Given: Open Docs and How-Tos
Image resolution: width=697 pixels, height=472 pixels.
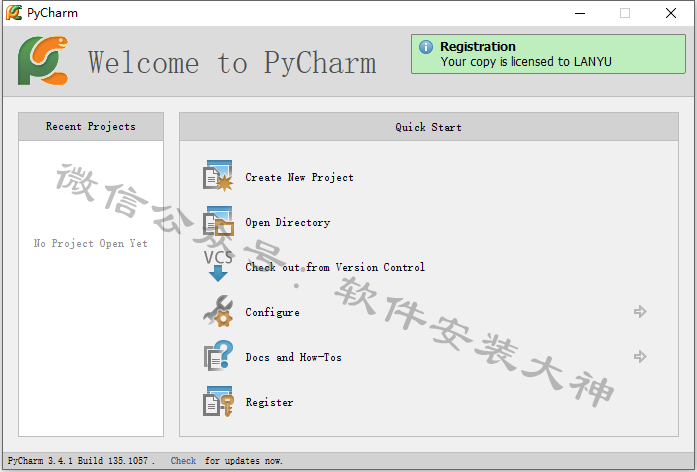Looking at the screenshot, I should click(x=293, y=357).
